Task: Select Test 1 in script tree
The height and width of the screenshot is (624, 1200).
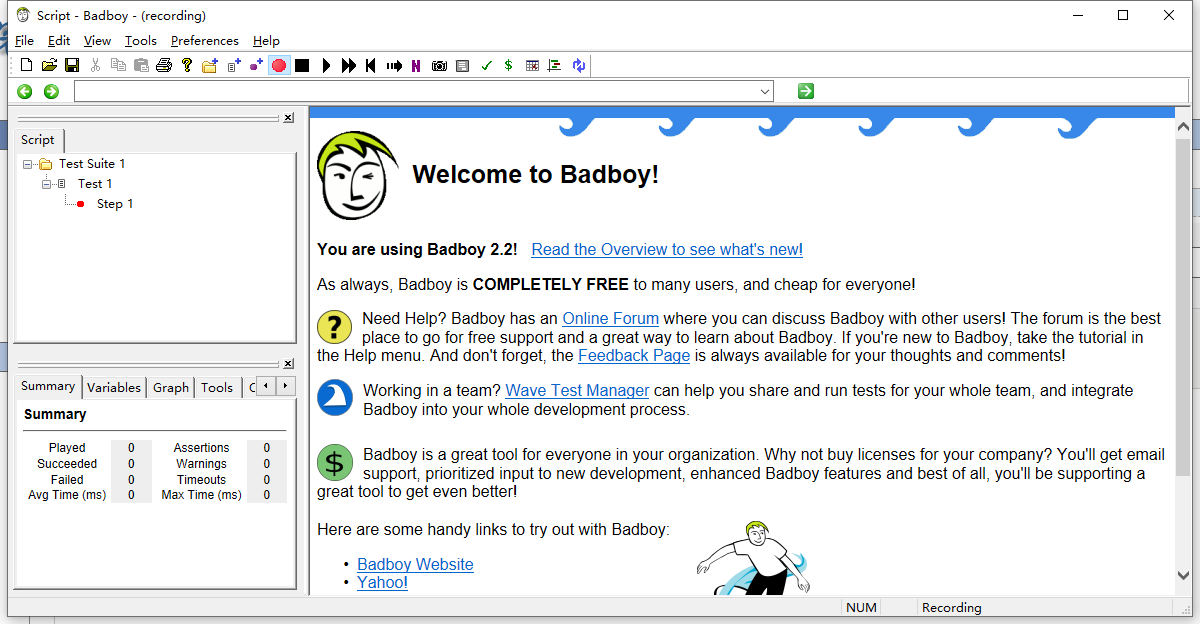Action: 95,184
